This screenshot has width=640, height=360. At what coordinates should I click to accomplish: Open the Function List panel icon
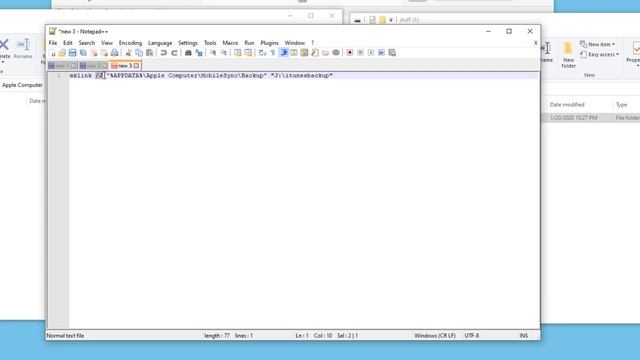[x=315, y=53]
